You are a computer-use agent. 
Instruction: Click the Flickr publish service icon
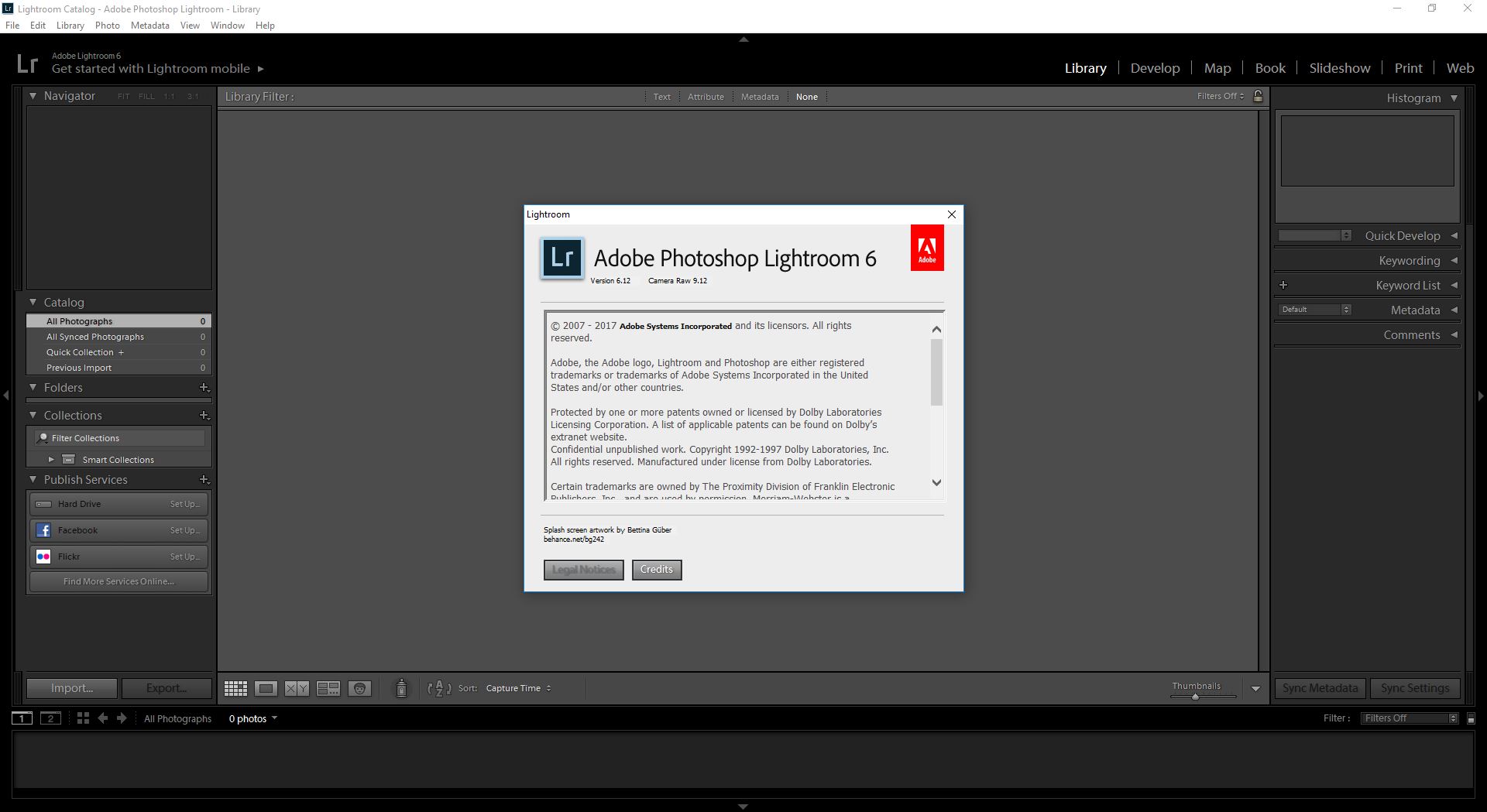pos(43,557)
